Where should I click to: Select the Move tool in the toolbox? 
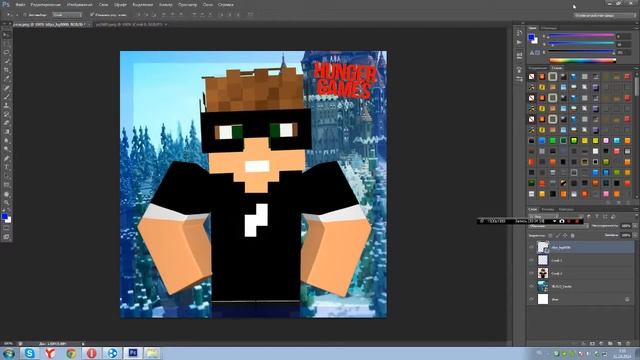coord(6,35)
